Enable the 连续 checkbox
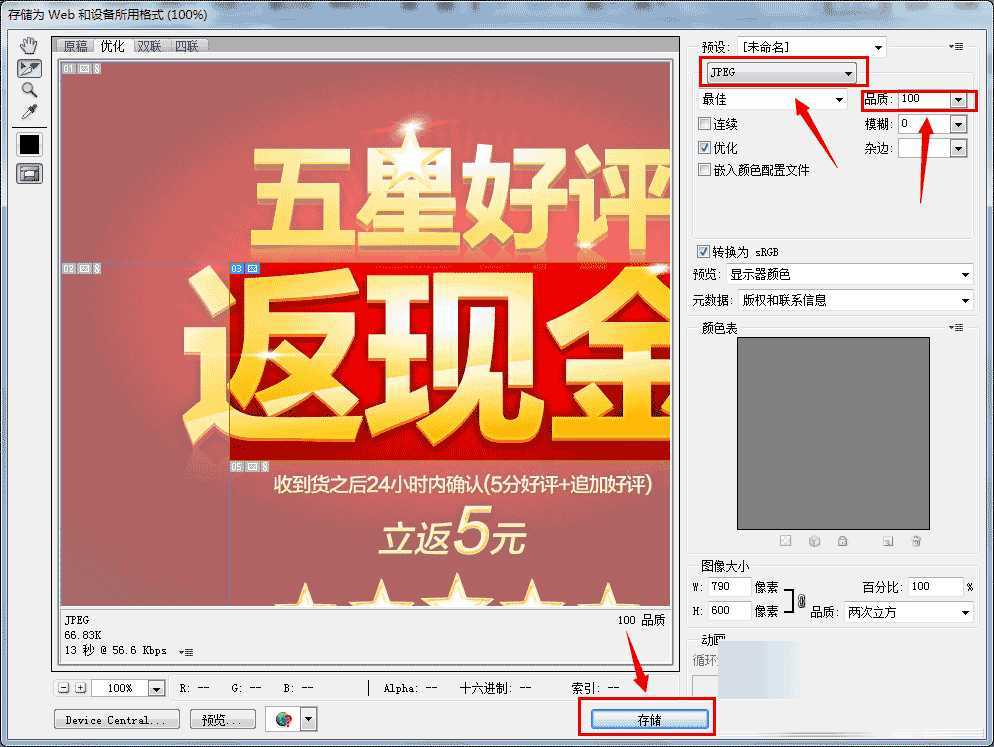The width and height of the screenshot is (994, 747). coord(705,124)
